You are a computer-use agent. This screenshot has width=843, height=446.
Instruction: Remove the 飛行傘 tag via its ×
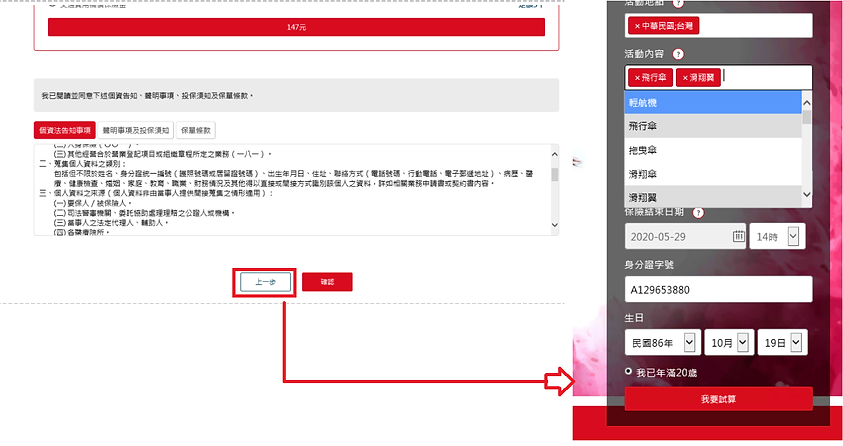(637, 78)
